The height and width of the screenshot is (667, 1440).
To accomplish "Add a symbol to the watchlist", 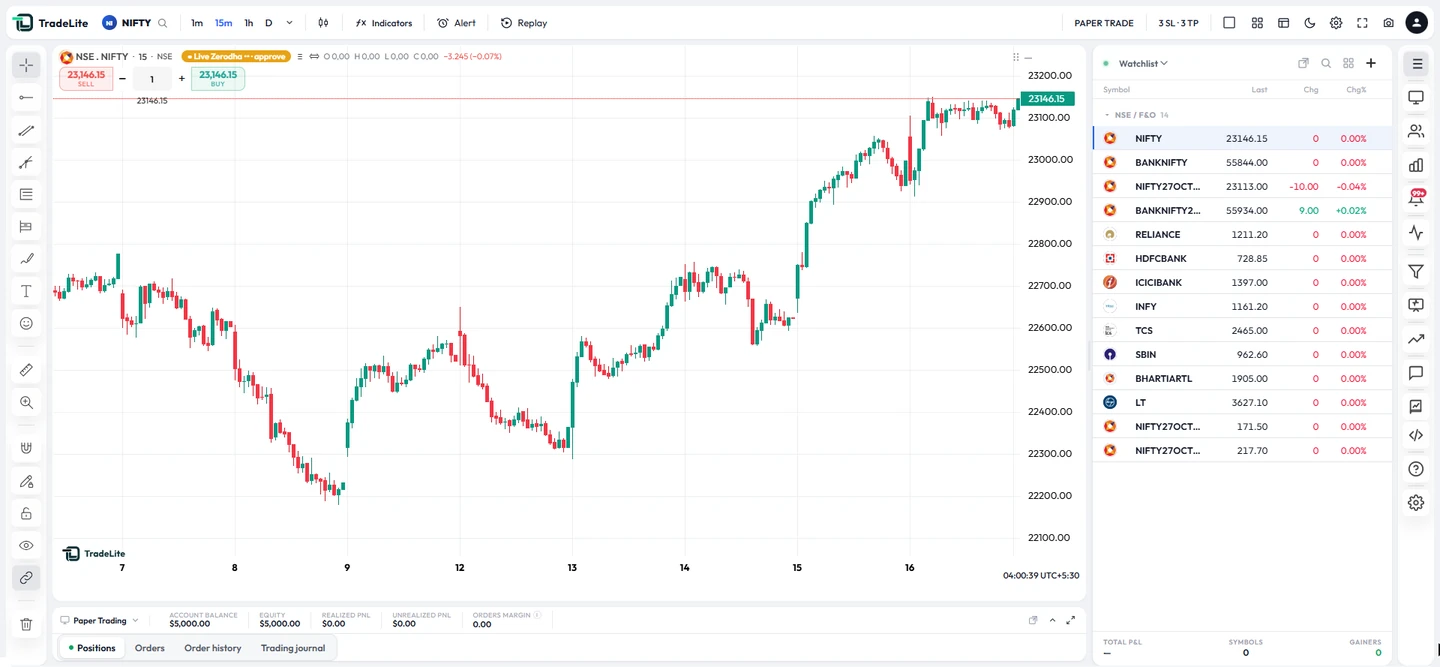I will [1371, 63].
